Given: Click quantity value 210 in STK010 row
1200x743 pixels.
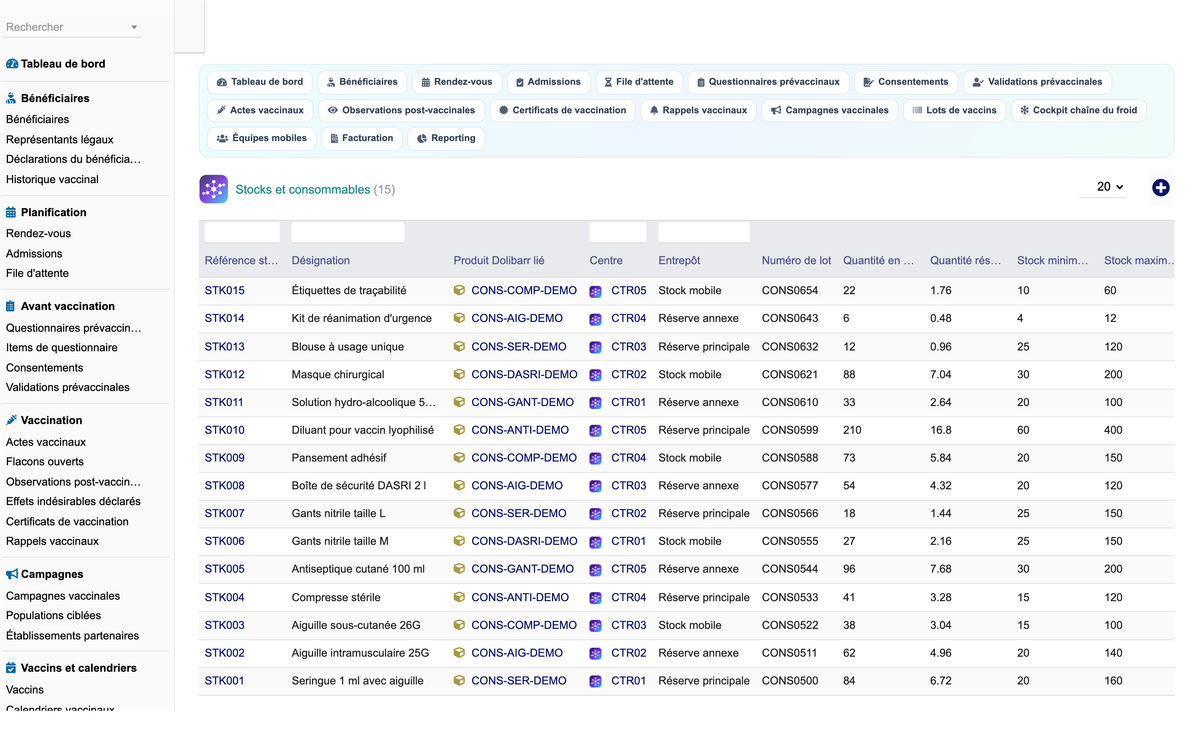Looking at the screenshot, I should (852, 430).
